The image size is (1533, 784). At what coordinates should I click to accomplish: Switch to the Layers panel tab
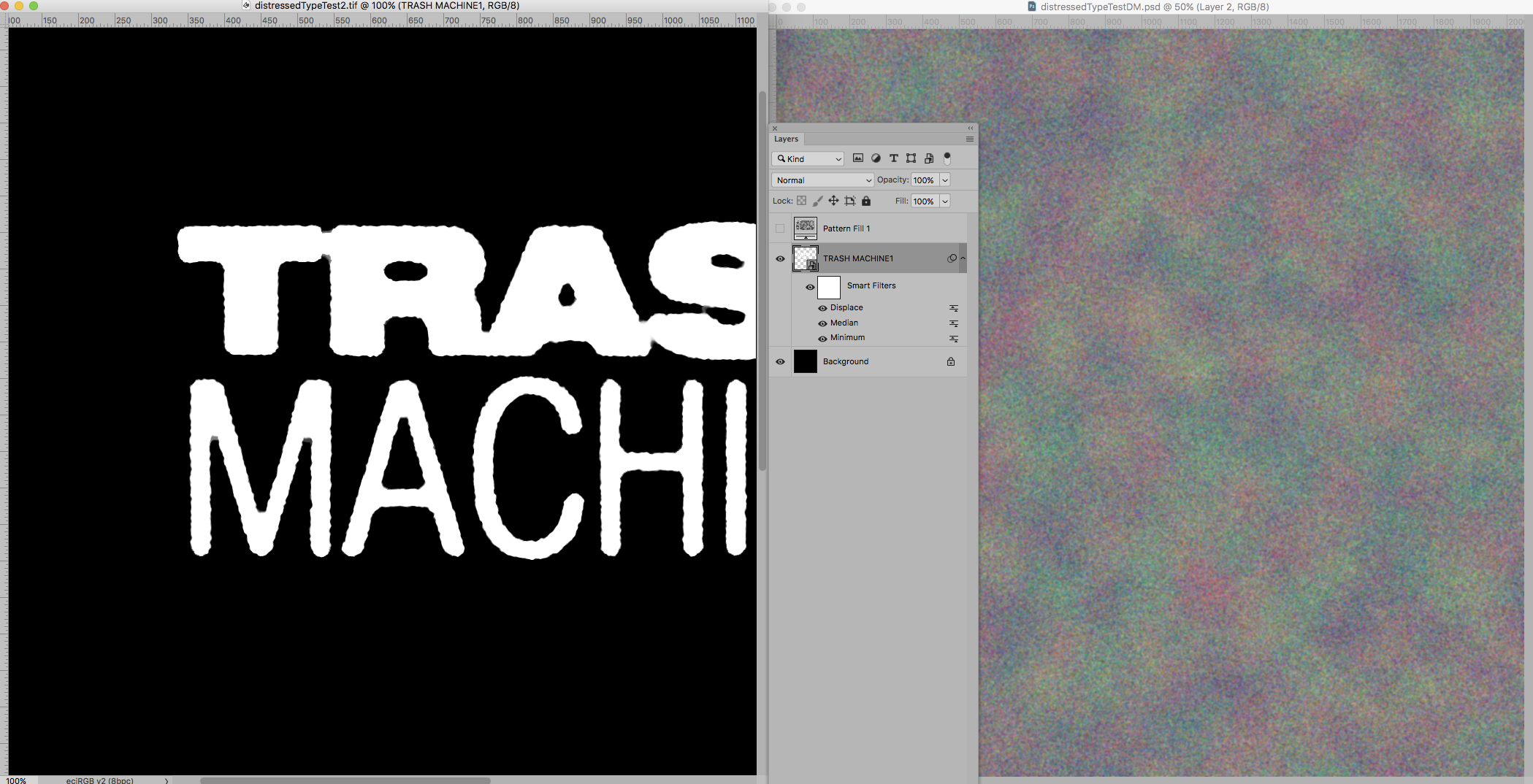[x=787, y=139]
